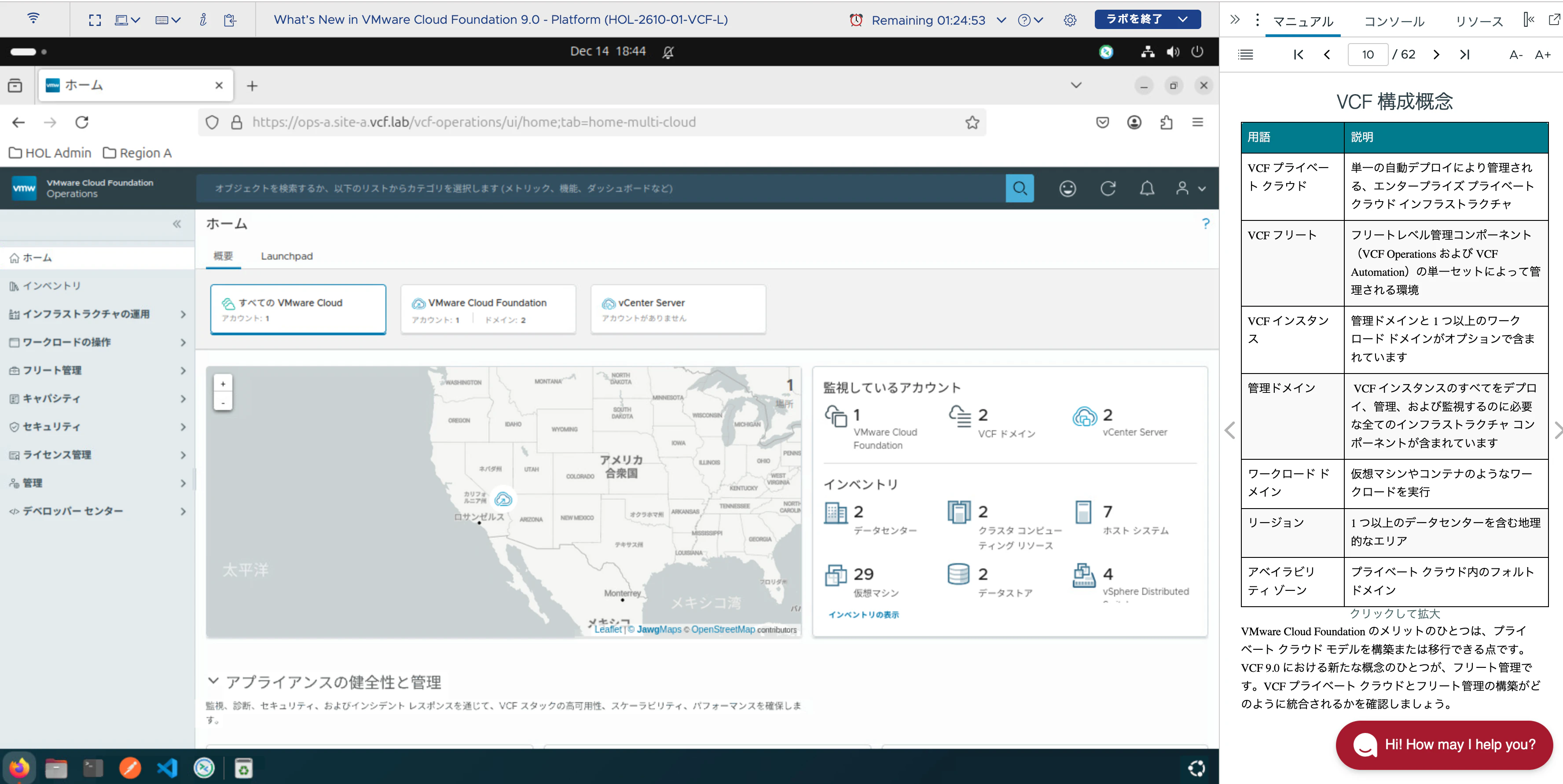Go to the first manual page
The width and height of the screenshot is (1563, 784).
[1298, 55]
